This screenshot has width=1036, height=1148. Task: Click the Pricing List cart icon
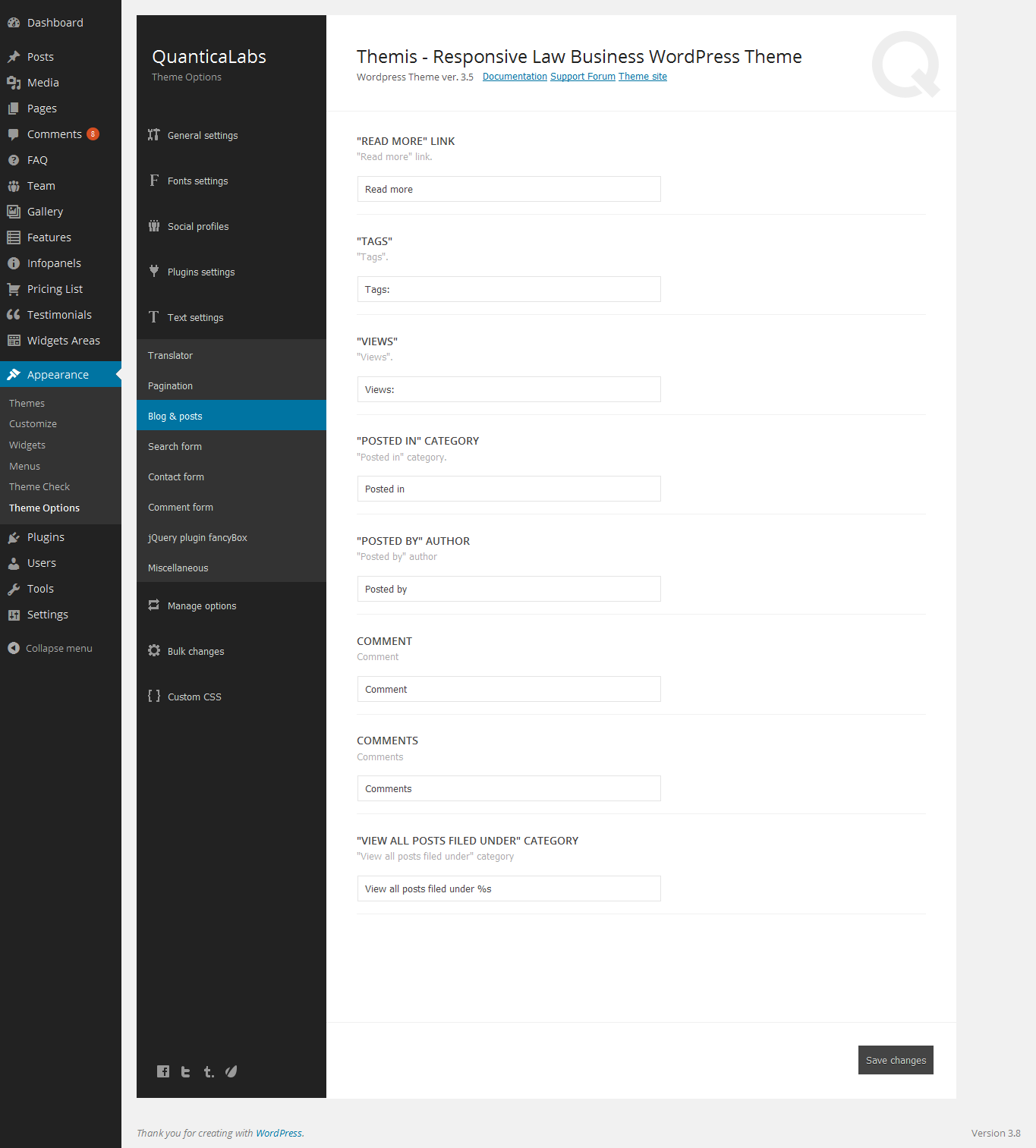14,289
